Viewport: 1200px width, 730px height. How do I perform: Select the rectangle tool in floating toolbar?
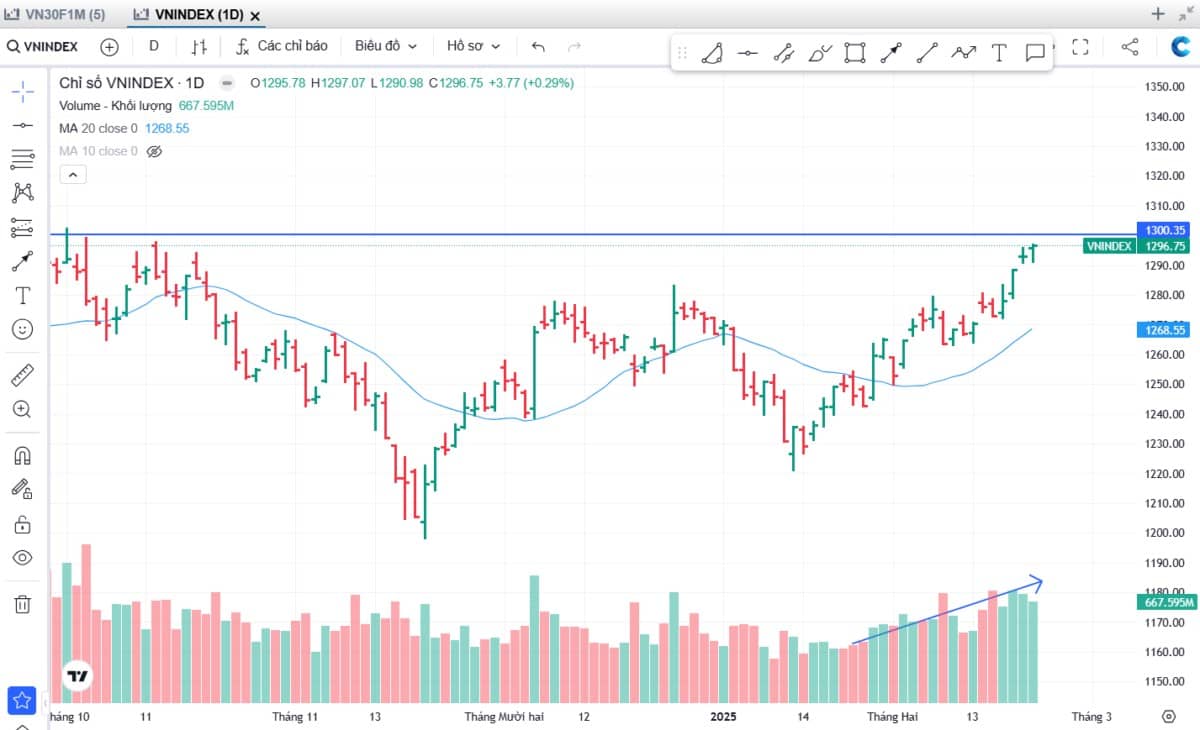coord(855,53)
